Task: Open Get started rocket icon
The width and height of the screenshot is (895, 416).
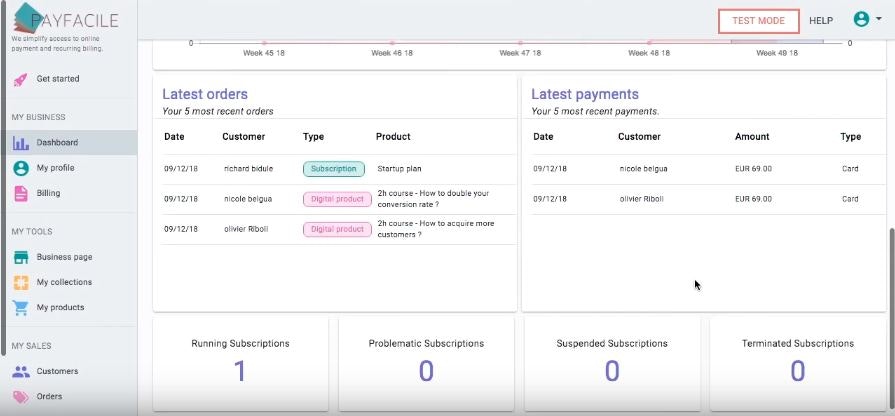Action: click(21, 79)
